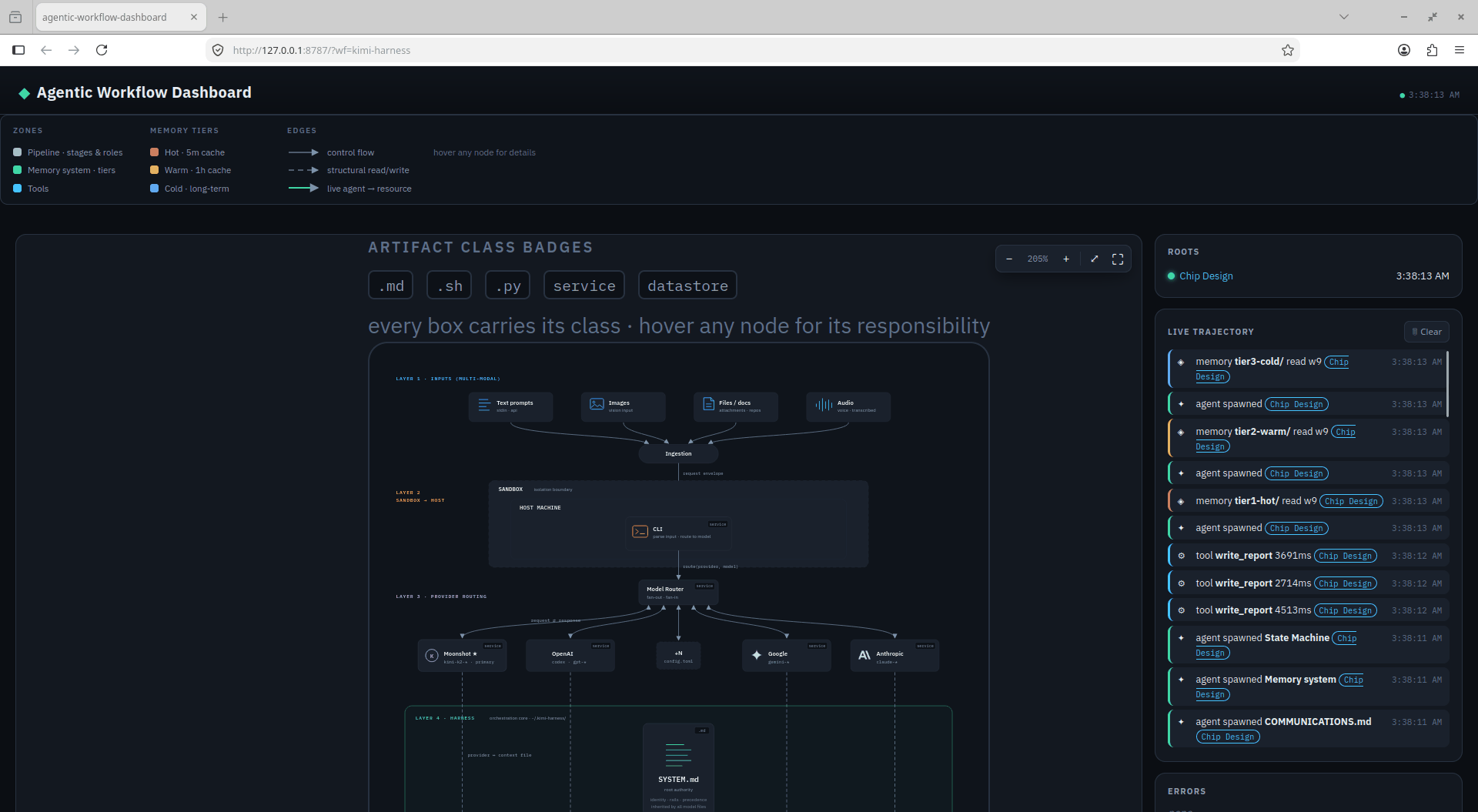Click the Hot 5m cache orange swatch
1478x812 pixels.
(155, 152)
